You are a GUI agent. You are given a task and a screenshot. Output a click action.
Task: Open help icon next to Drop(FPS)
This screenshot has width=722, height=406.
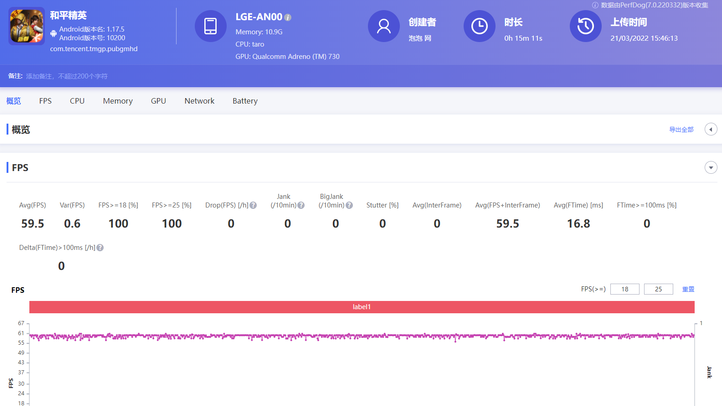253,205
